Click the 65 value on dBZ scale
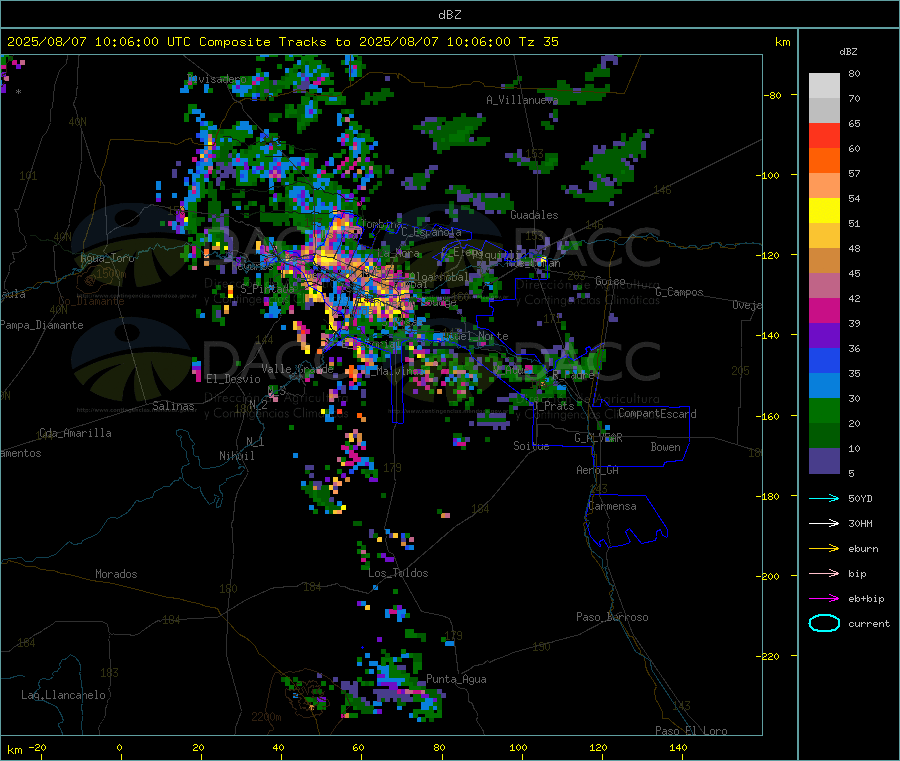Viewport: 900px width, 761px height. [854, 123]
